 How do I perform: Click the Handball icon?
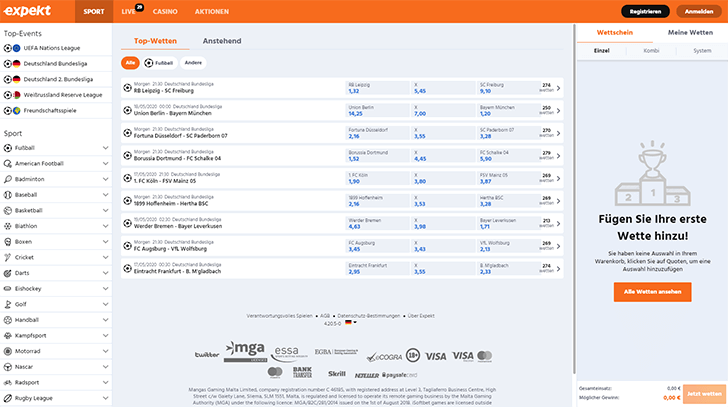click(7, 320)
